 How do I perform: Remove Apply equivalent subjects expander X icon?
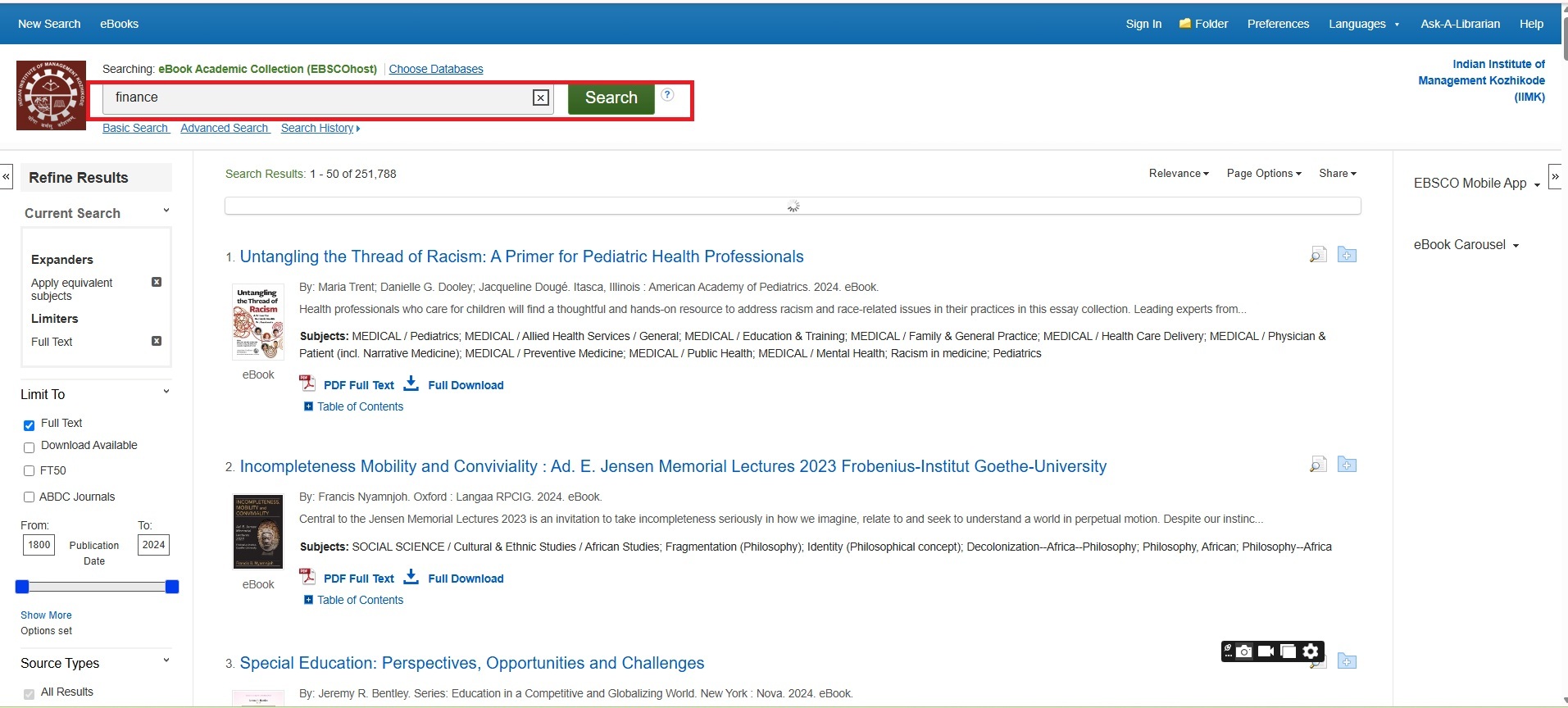coord(157,282)
